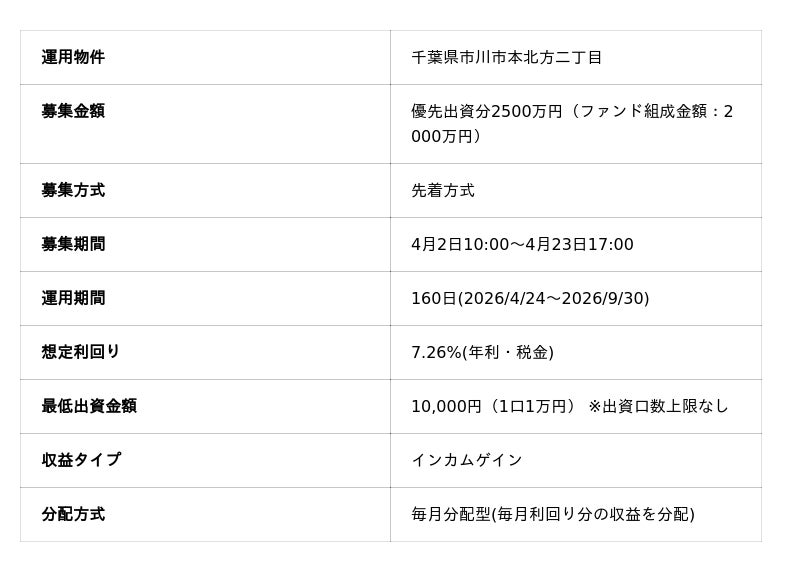
Task: Click the 想定利回り row label
Action: pos(81,352)
